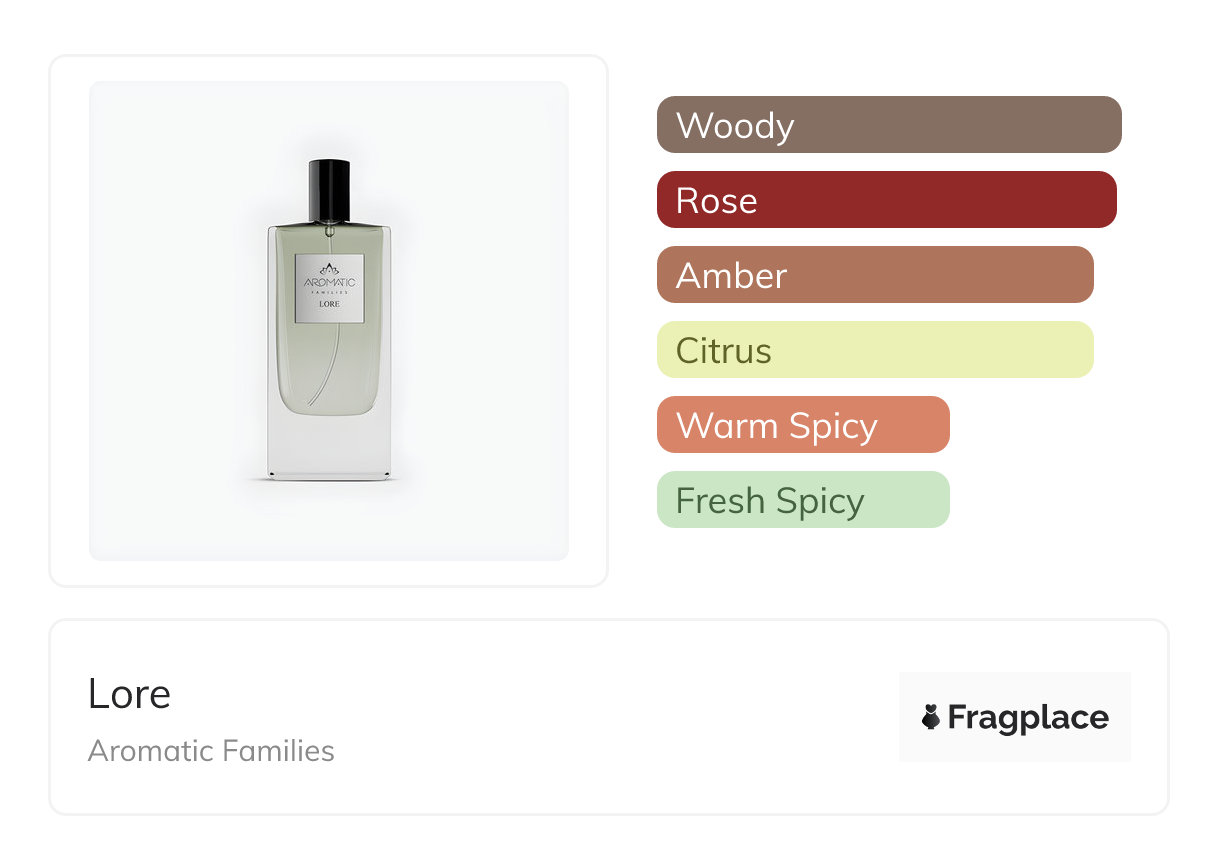Click the Fragplace perfume bottle logo icon
This screenshot has height=864, width=1218.
931,717
